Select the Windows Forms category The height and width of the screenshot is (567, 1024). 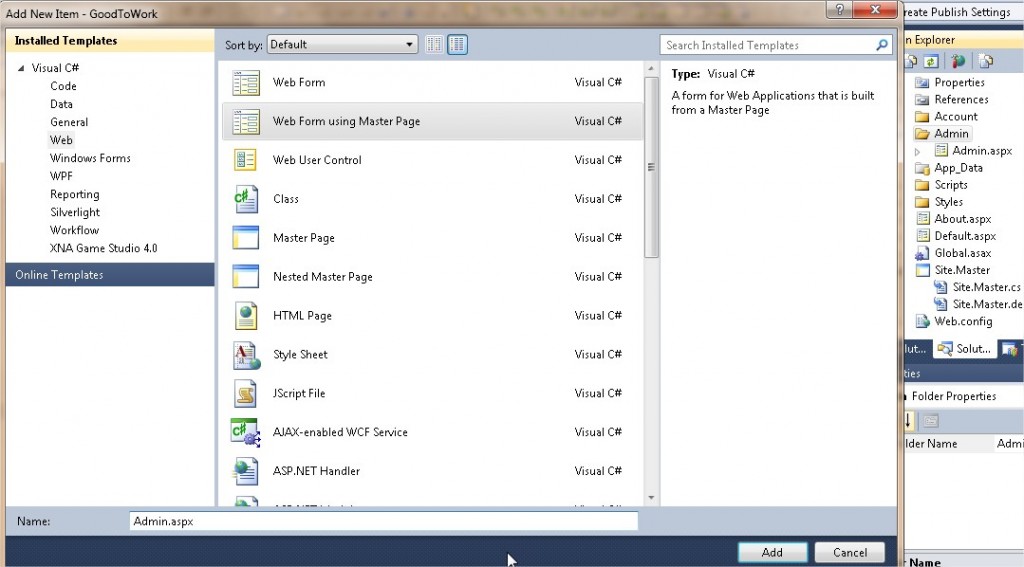coord(90,158)
